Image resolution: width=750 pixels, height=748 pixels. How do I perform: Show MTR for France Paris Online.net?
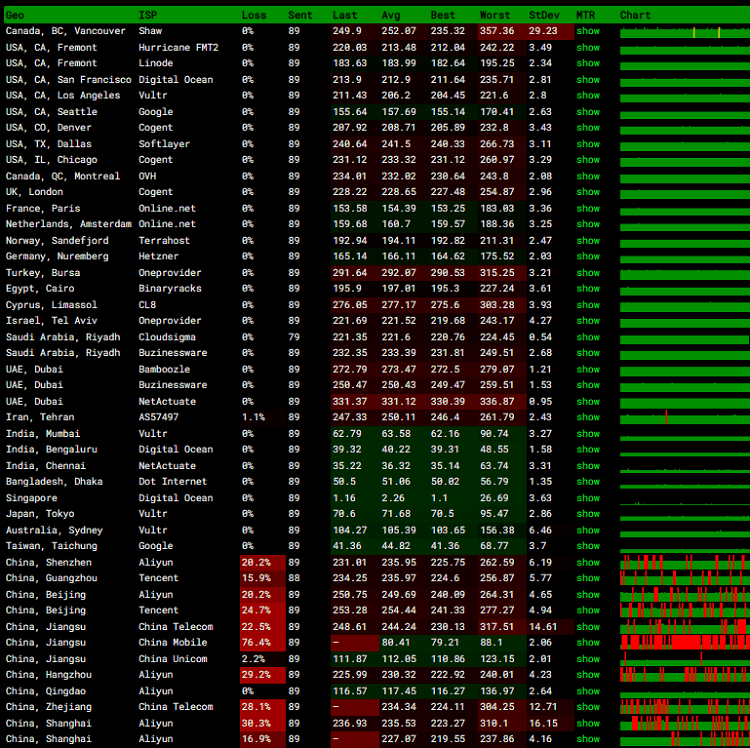587,209
